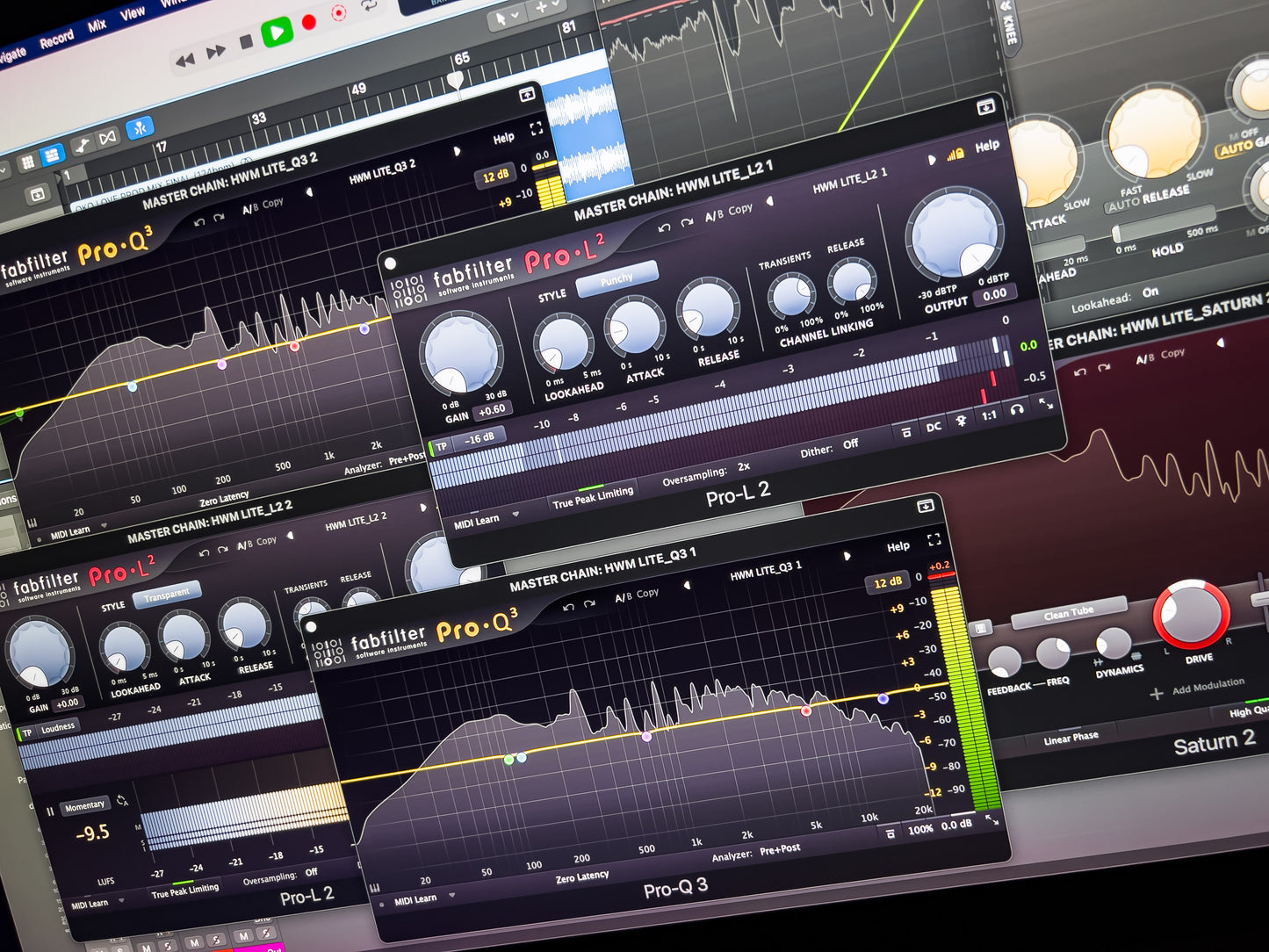
Task: Open Transparent style dropdown in Pro-L 2 L2 2
Action: tap(167, 595)
